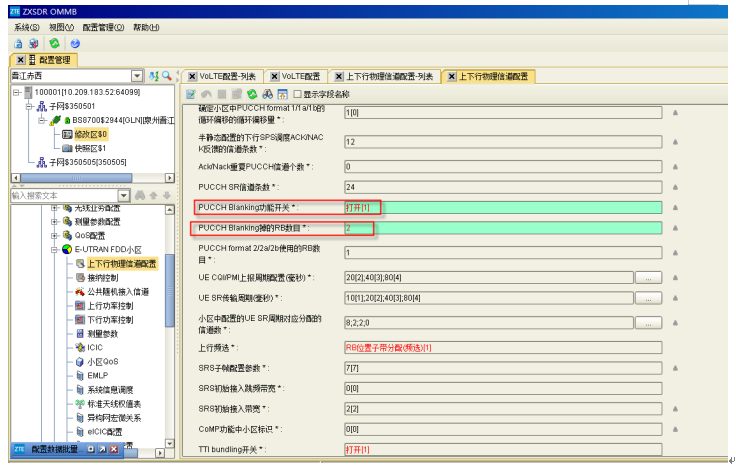Click the green refresh icon in the form toolbar
The height and width of the screenshot is (466, 736).
coord(253,94)
